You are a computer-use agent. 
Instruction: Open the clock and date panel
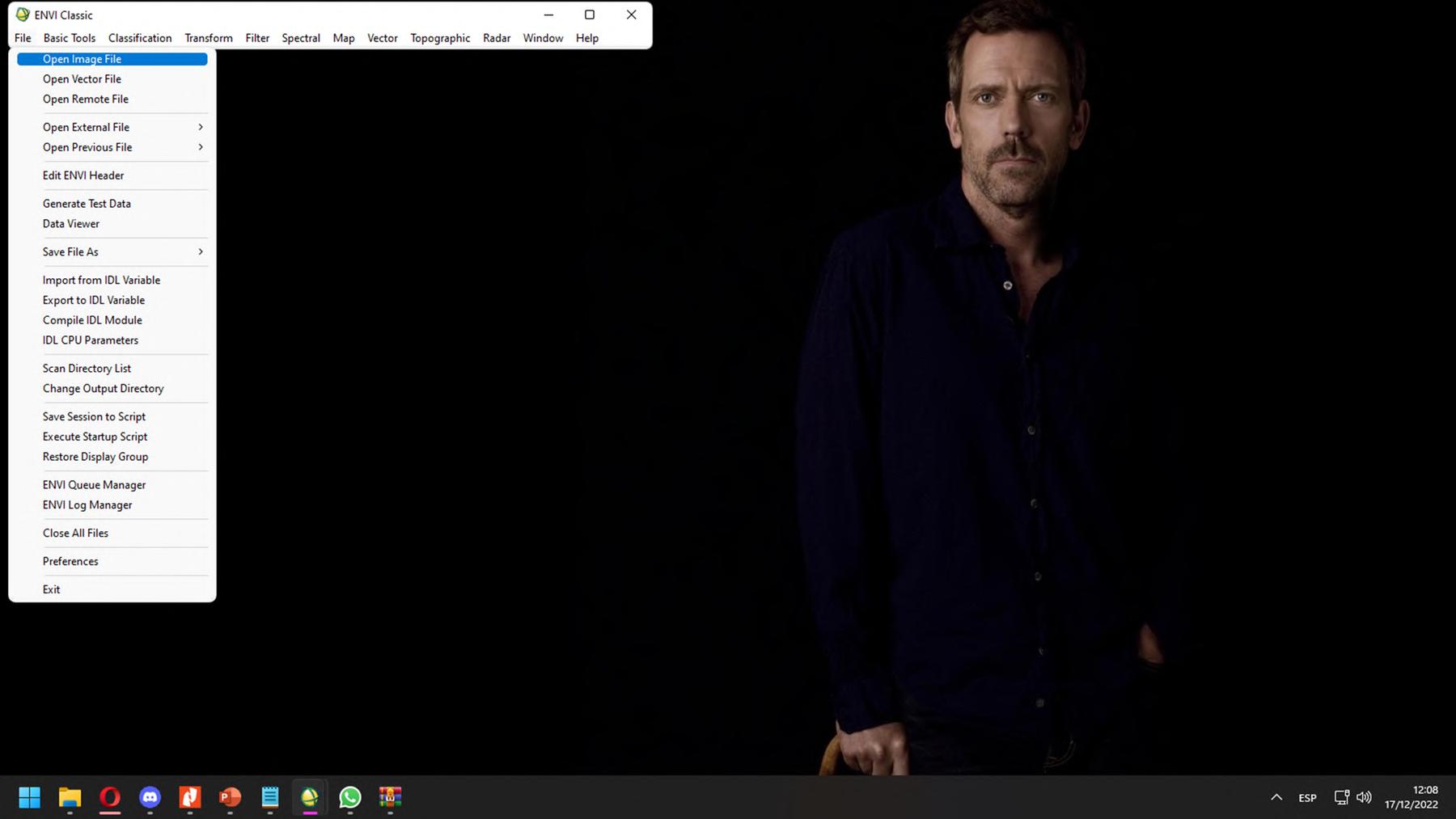pos(1412,797)
